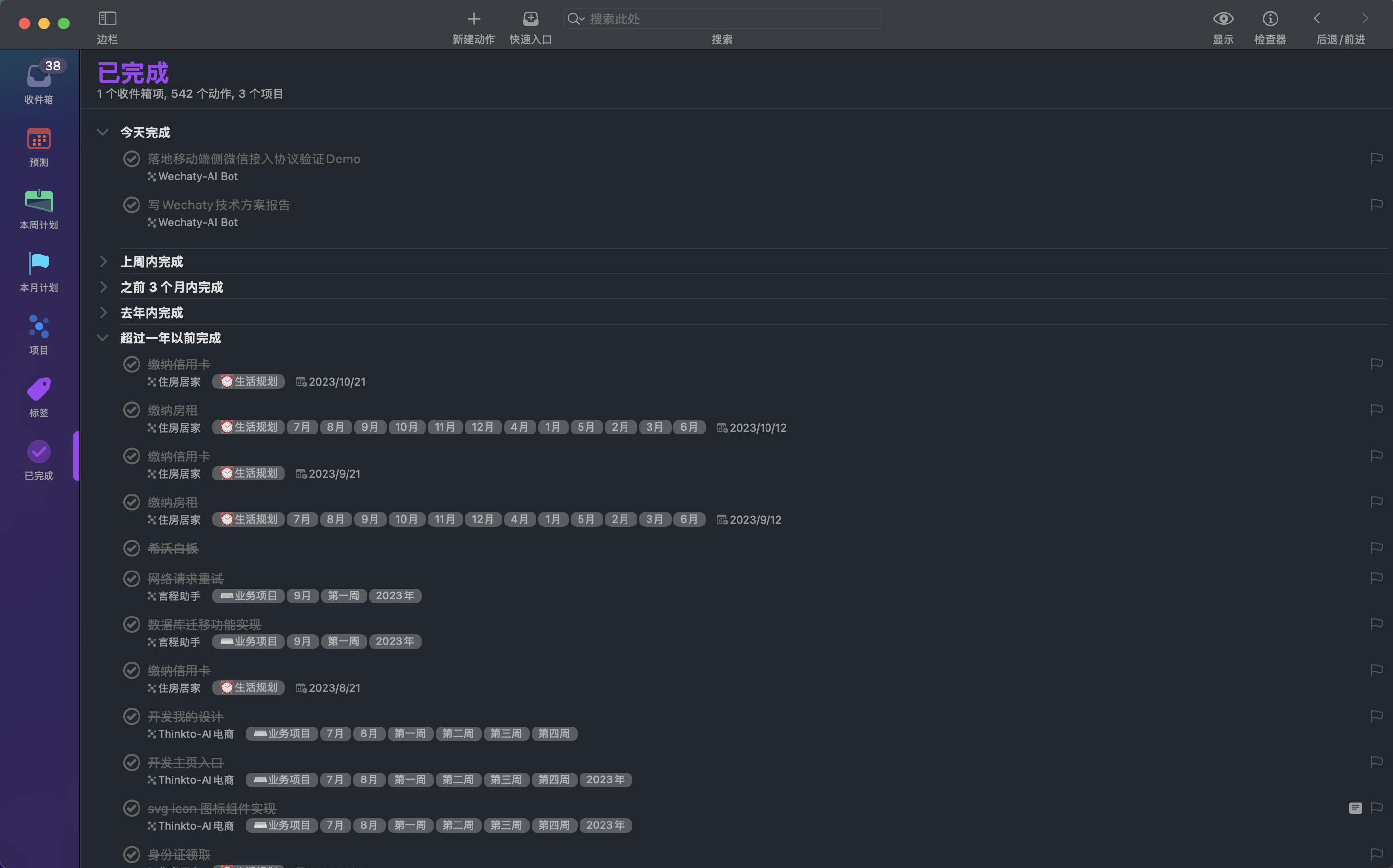Click the 第四周 tag on 开发我的设计
Screen dimensions: 1393x868
click(x=554, y=733)
